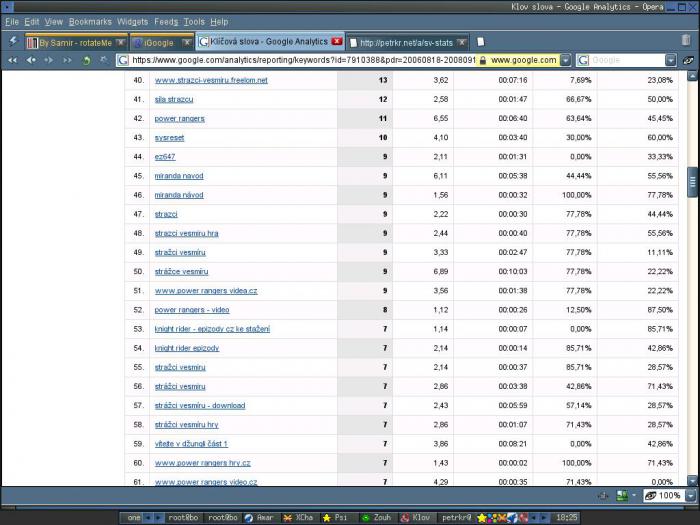Close the petrkr.net tab
Viewport: 700px width, 525px height.
pyautogui.click(x=462, y=42)
